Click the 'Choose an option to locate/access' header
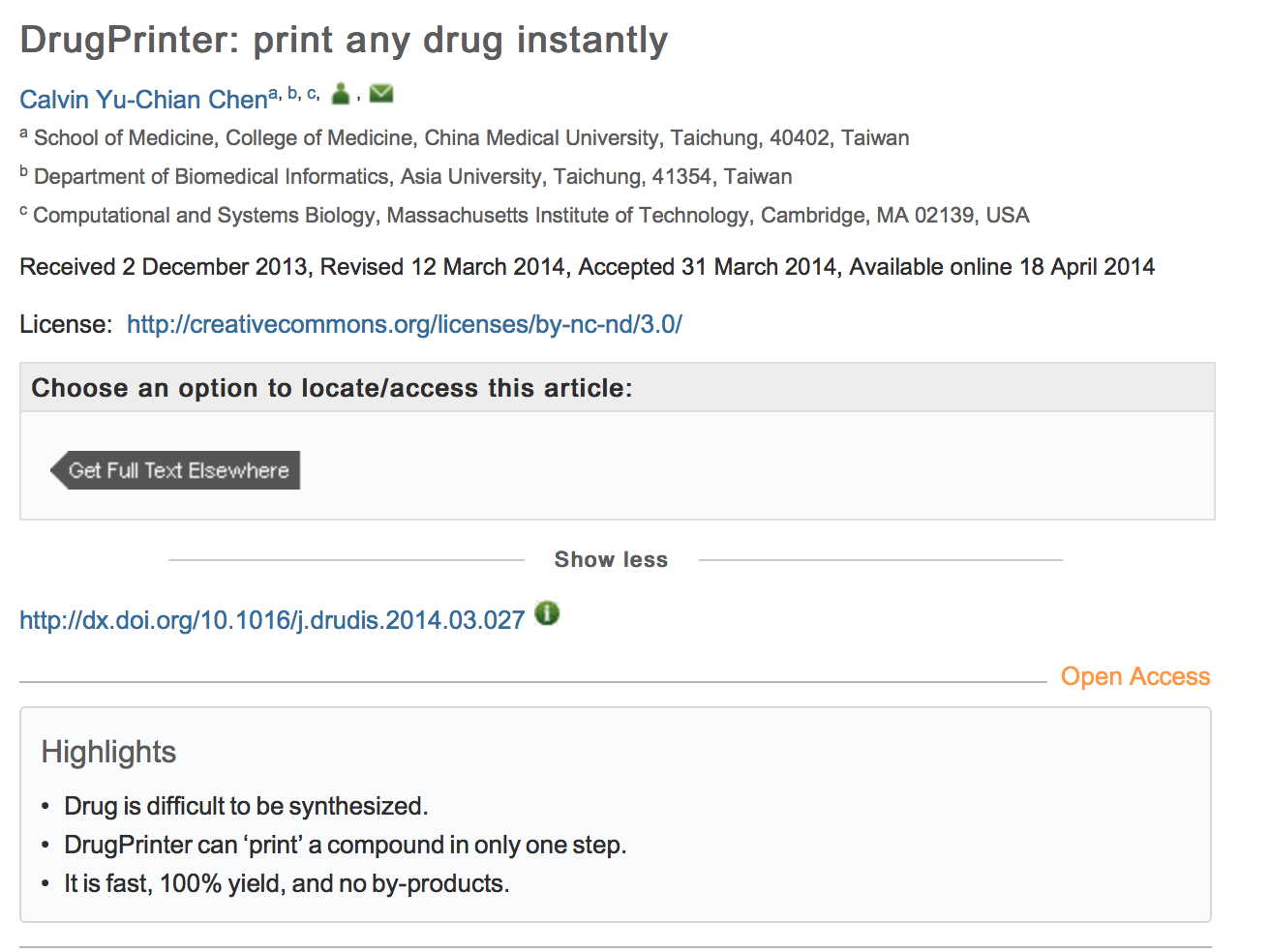1270x952 pixels. 331,388
